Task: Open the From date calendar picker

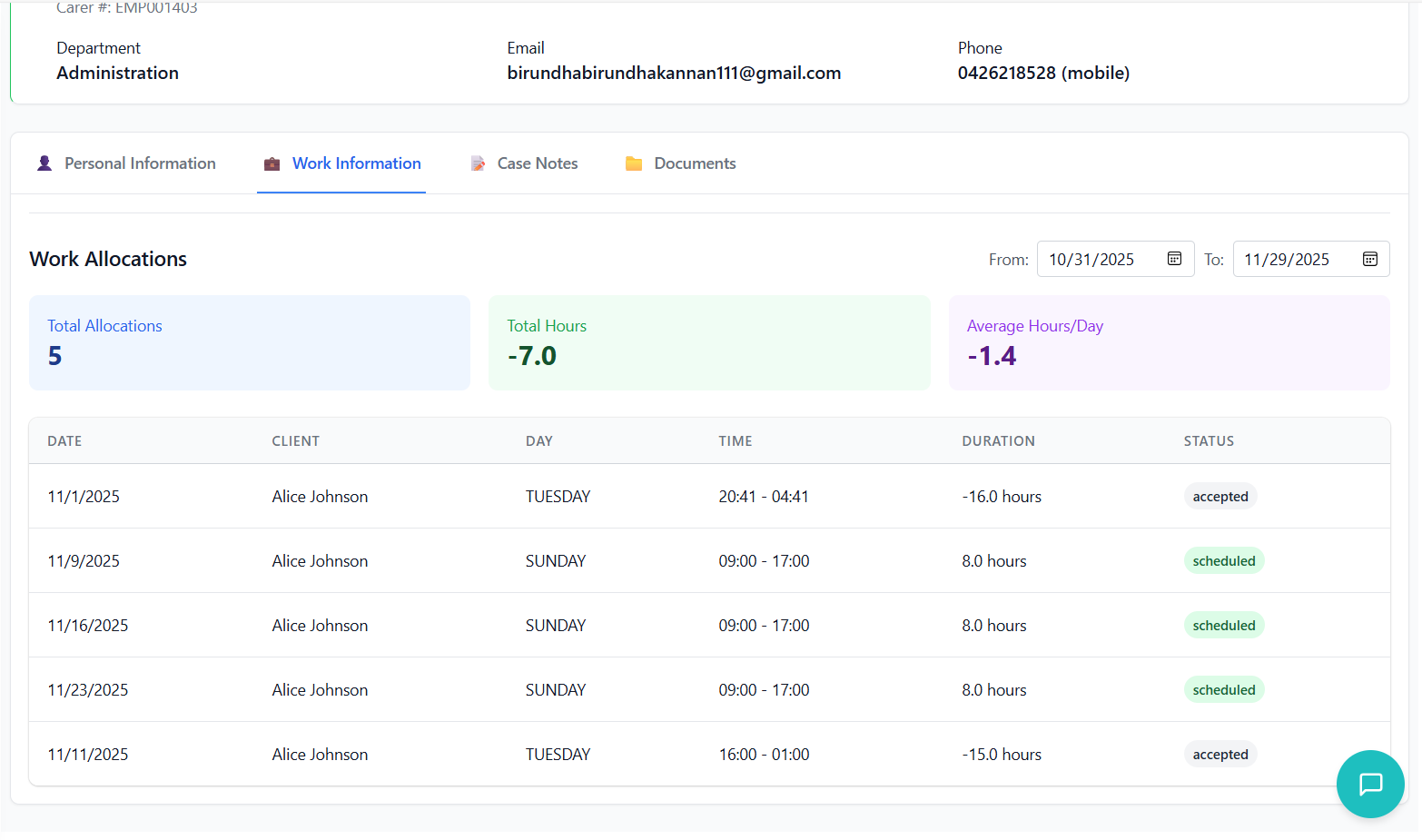Action: (x=1174, y=259)
